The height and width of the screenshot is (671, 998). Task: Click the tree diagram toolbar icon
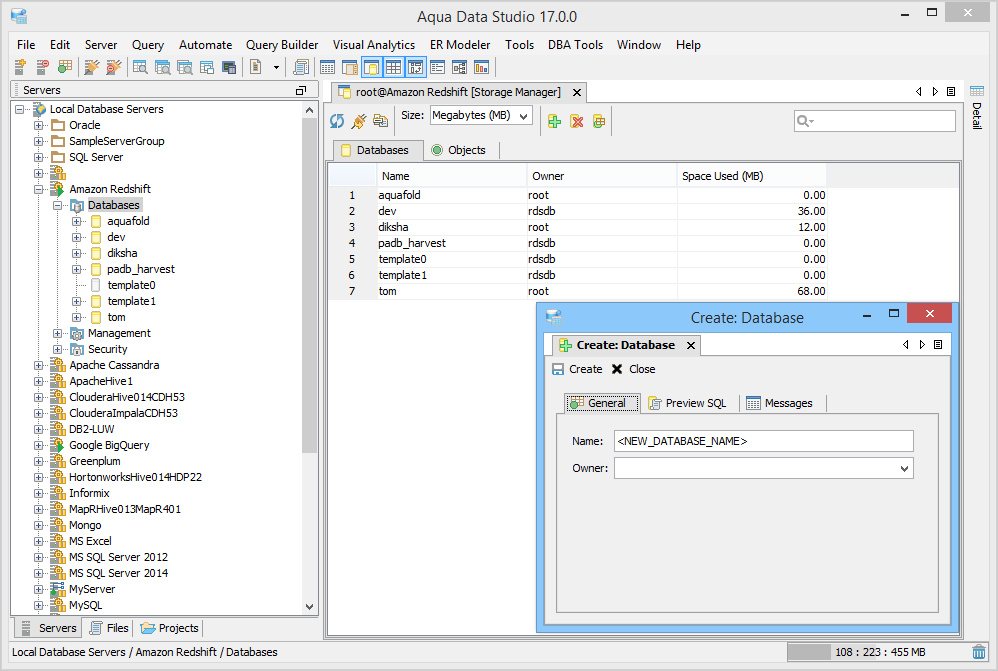click(x=460, y=67)
